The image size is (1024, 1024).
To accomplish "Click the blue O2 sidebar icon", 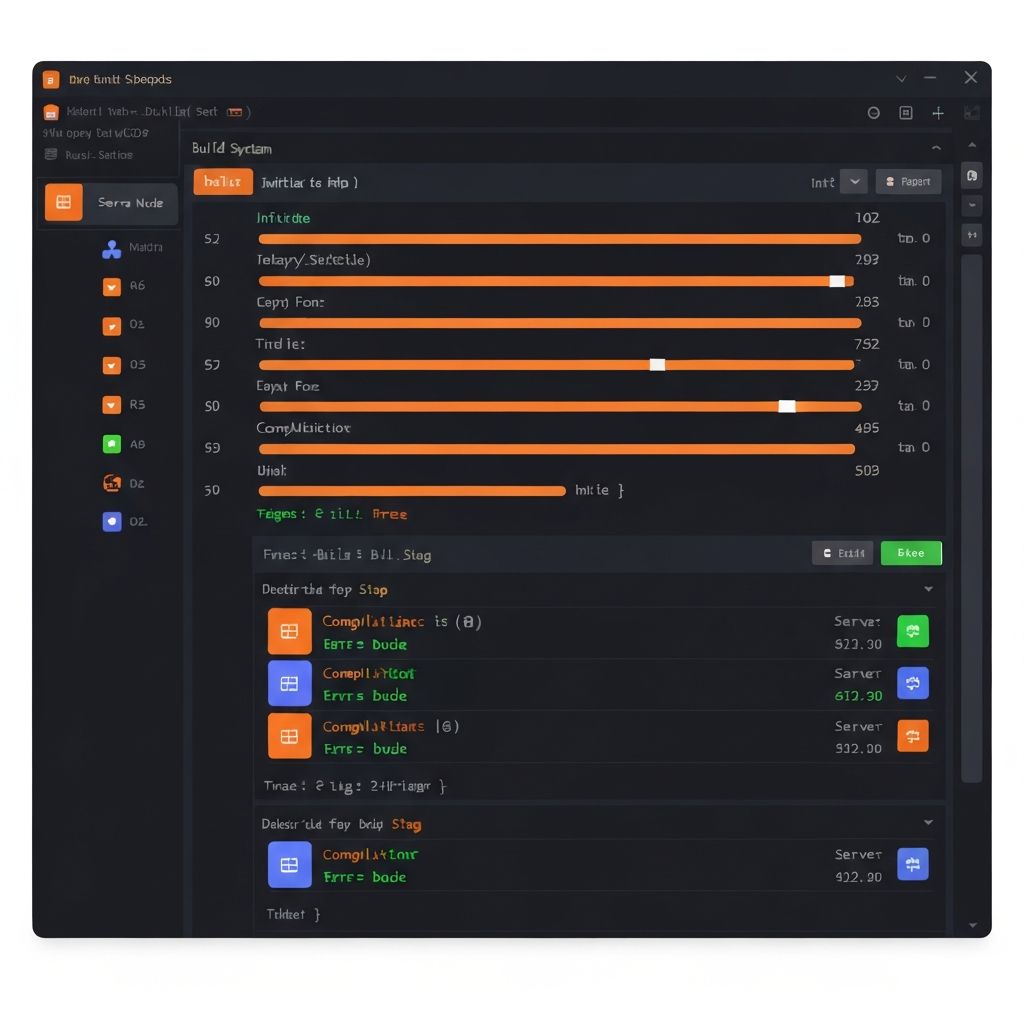I will [111, 521].
